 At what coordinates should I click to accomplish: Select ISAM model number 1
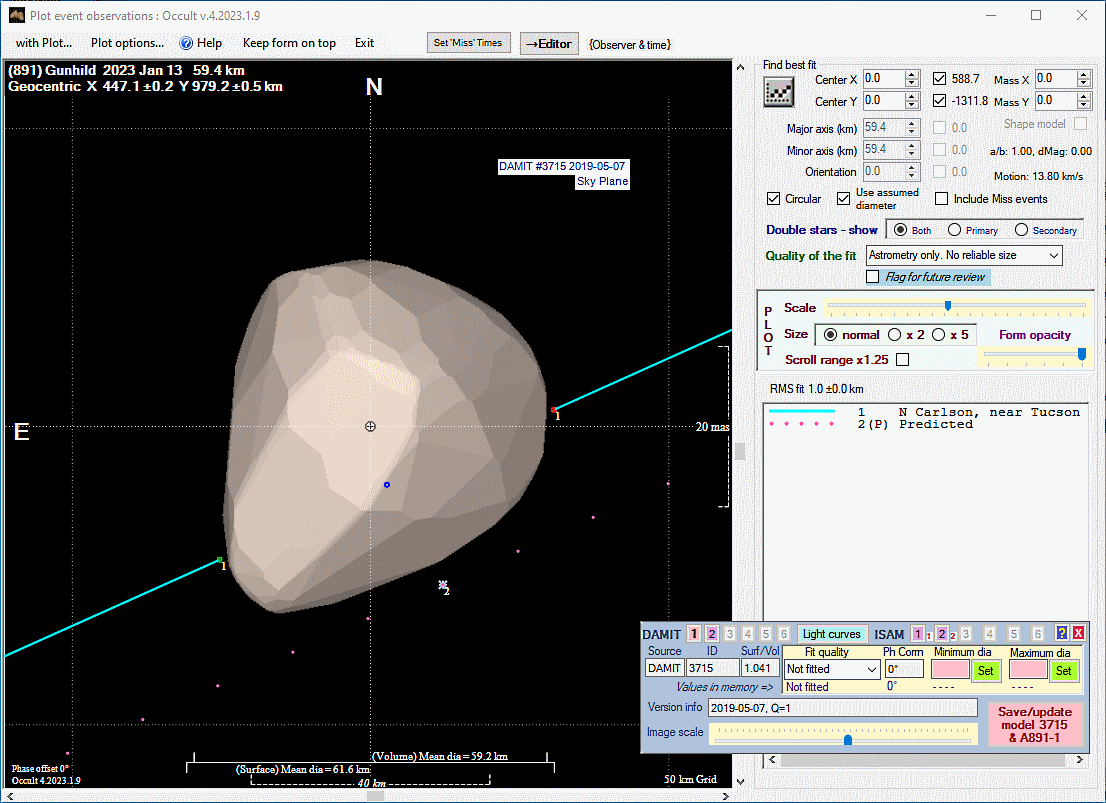coord(918,634)
